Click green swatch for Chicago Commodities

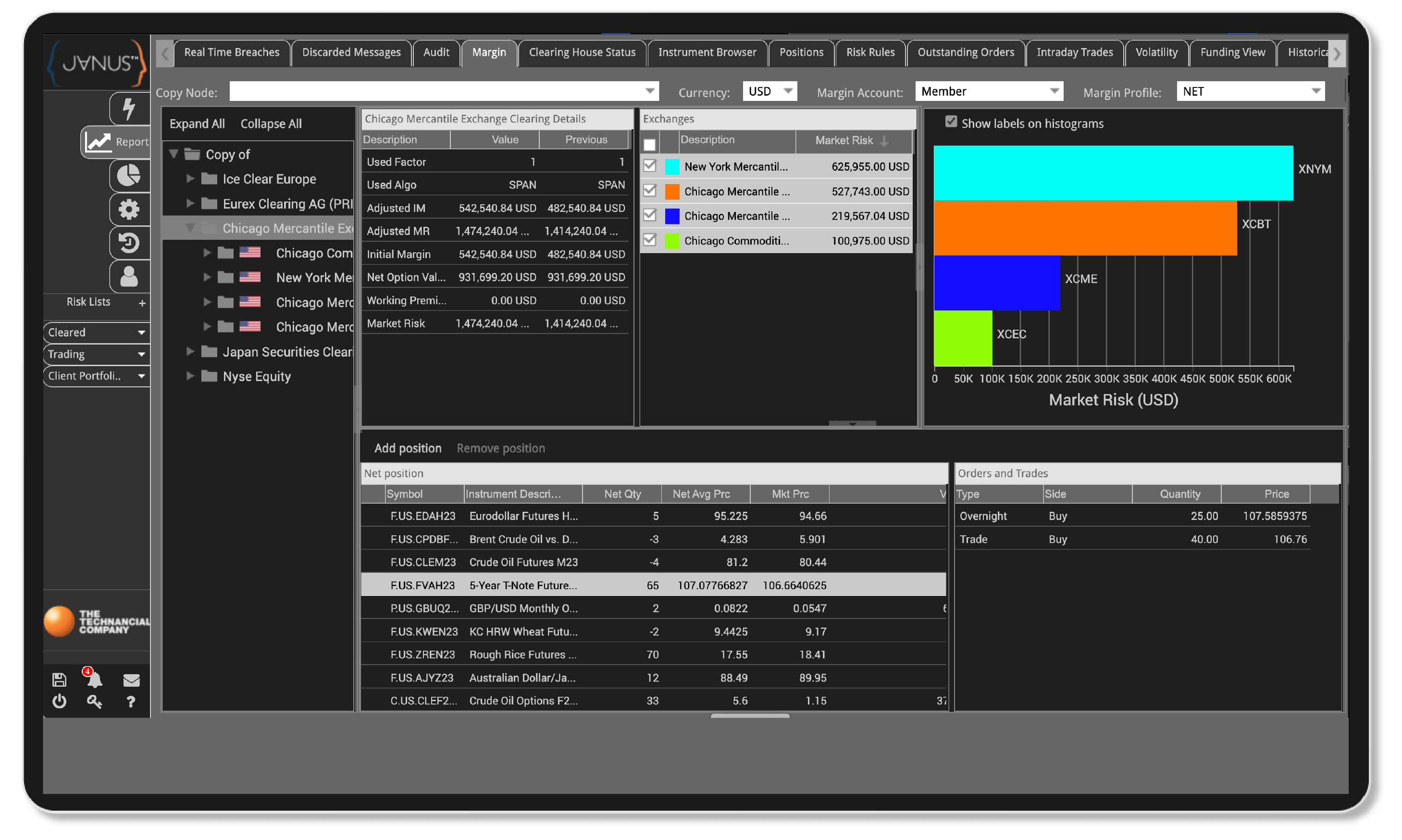672,241
